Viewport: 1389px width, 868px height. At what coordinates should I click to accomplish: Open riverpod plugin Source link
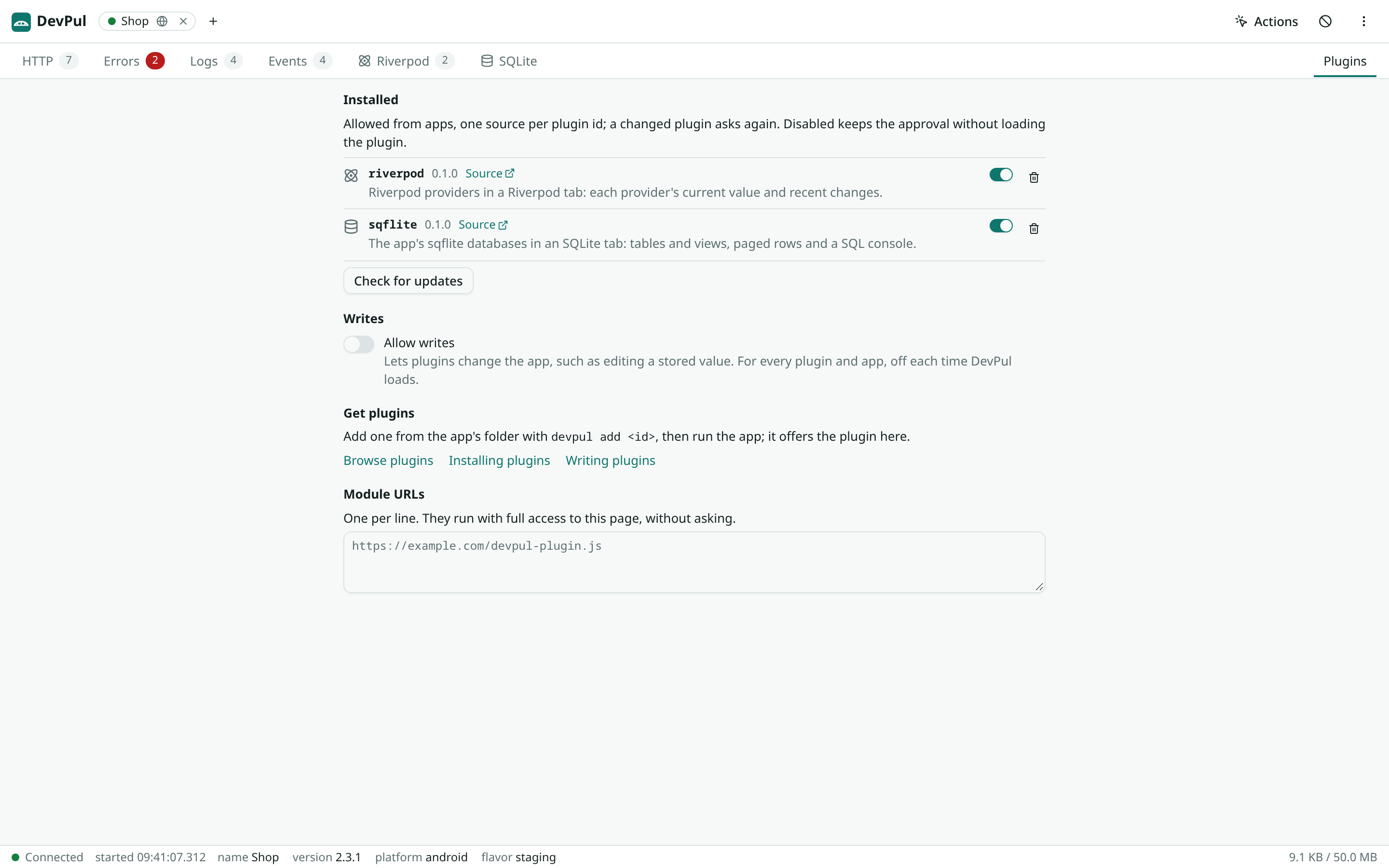[x=490, y=174]
